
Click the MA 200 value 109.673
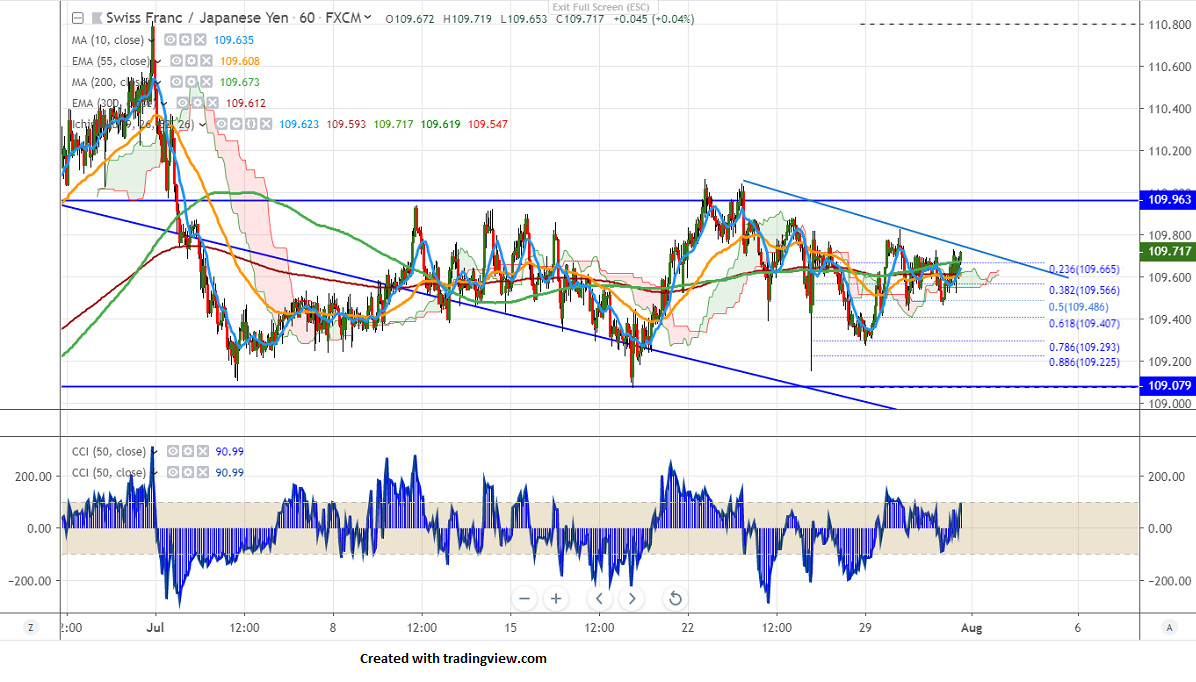point(240,82)
